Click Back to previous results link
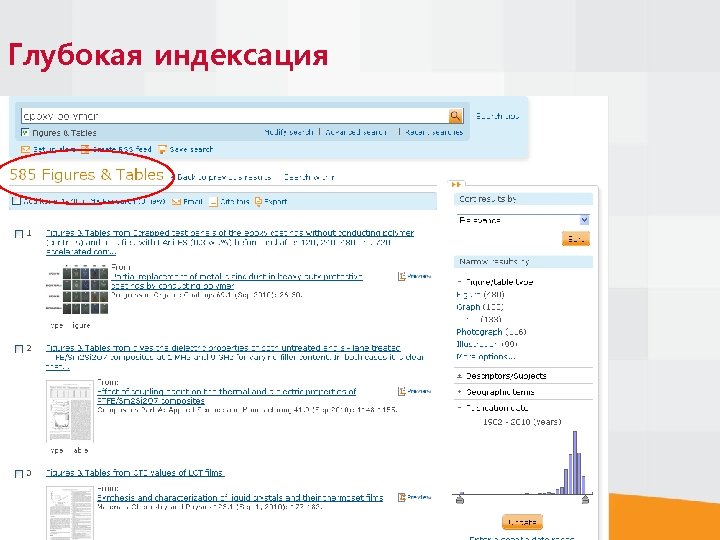The image size is (720, 540). 224,177
